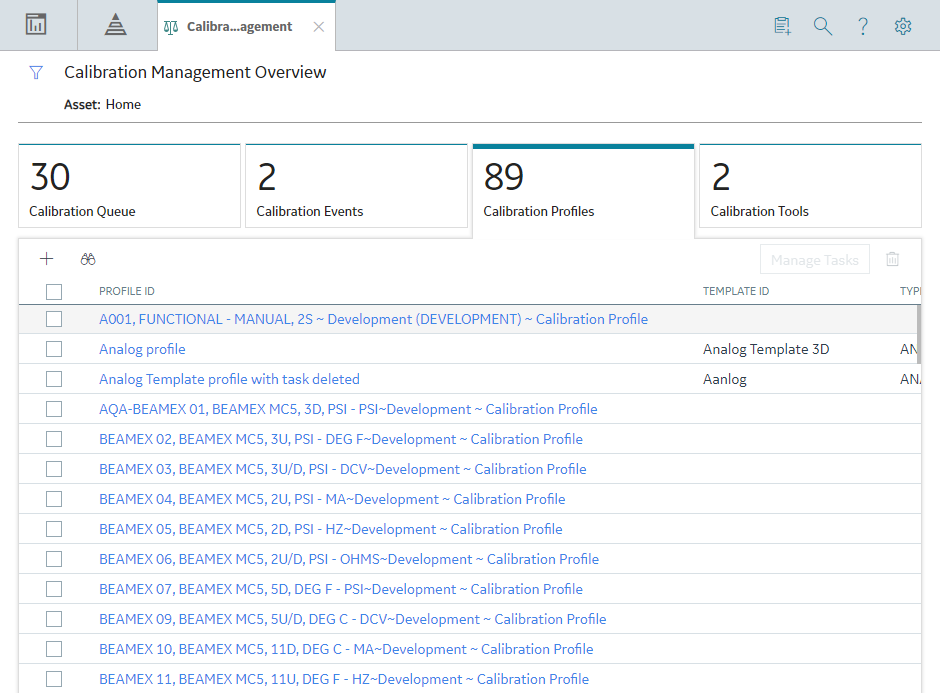Select the Calibration Profiles tile
This screenshot has height=693, width=940.
583,191
